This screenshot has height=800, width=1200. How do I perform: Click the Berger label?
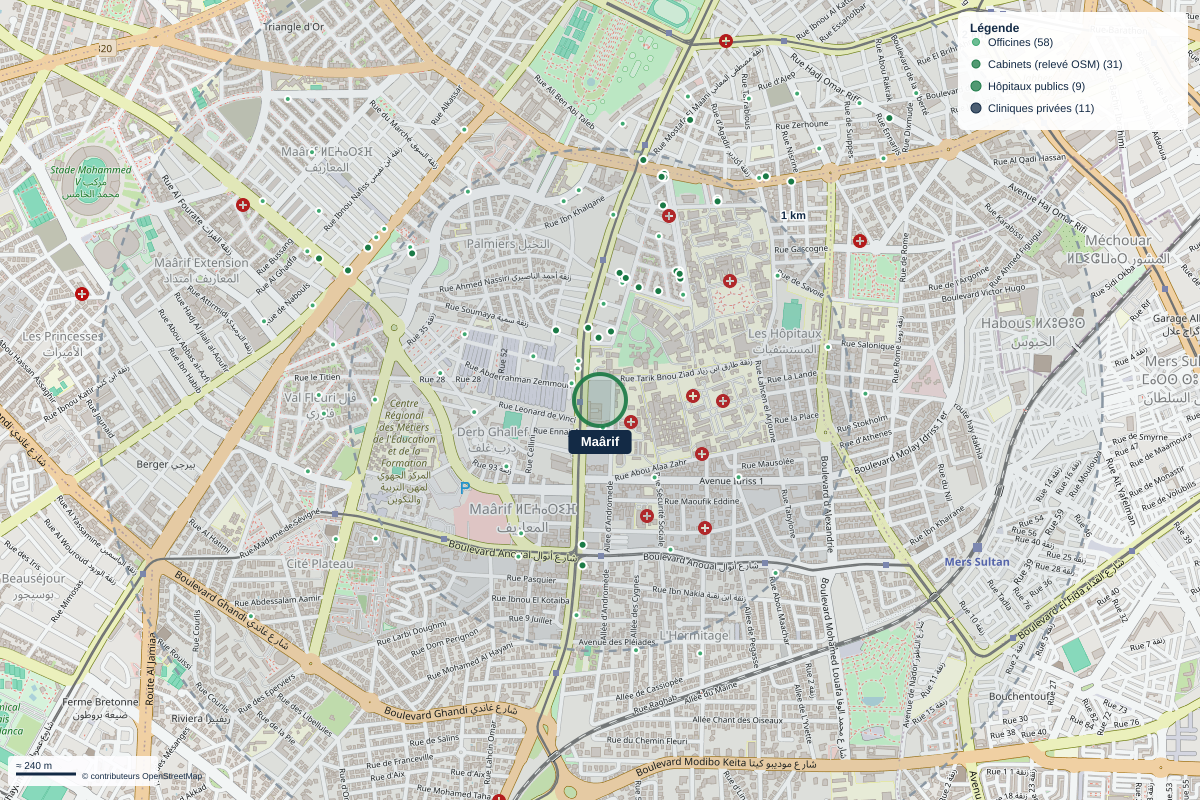166,465
